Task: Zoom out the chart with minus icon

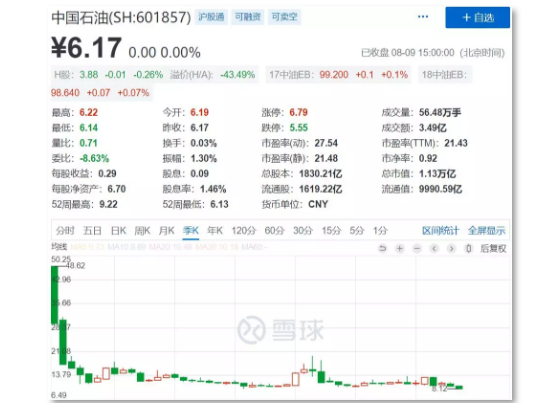Action: pos(417,249)
